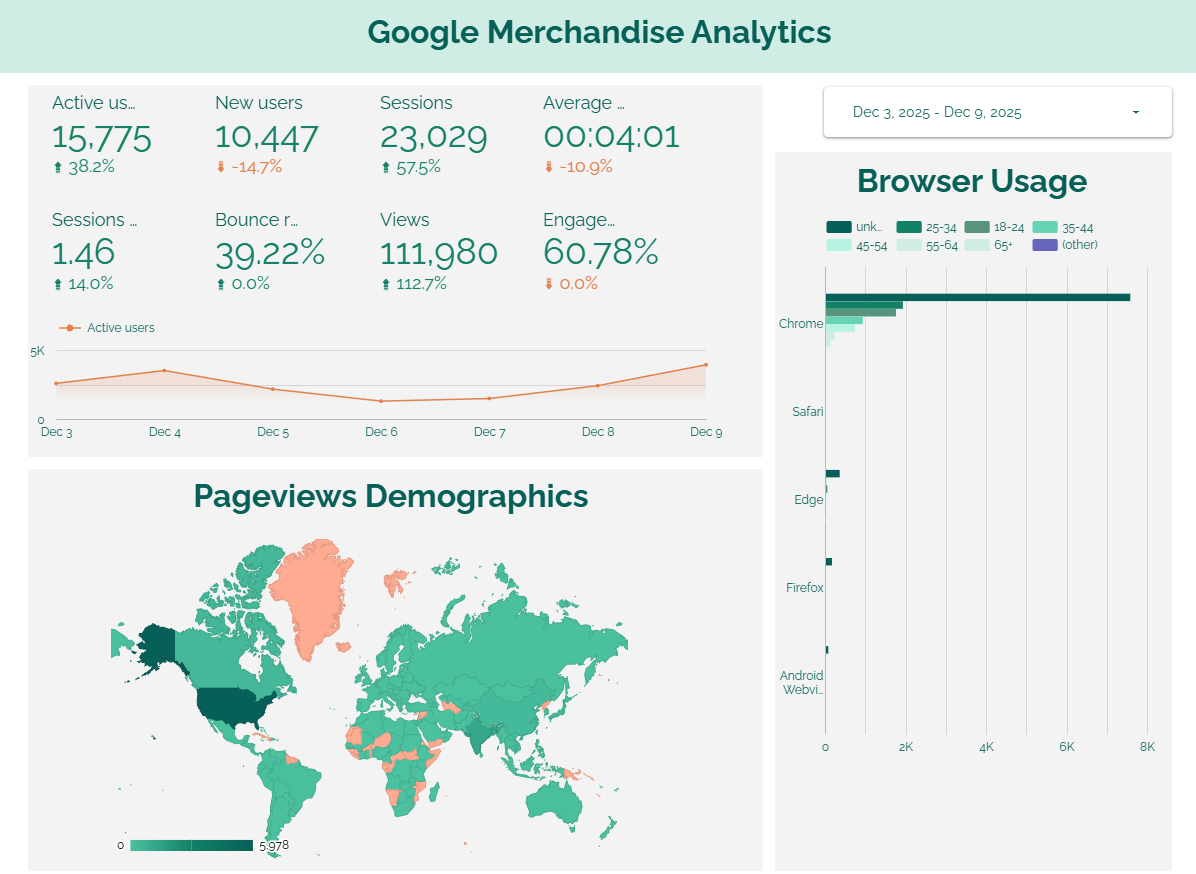Click the bounce rate value 39.22%

coord(270,253)
